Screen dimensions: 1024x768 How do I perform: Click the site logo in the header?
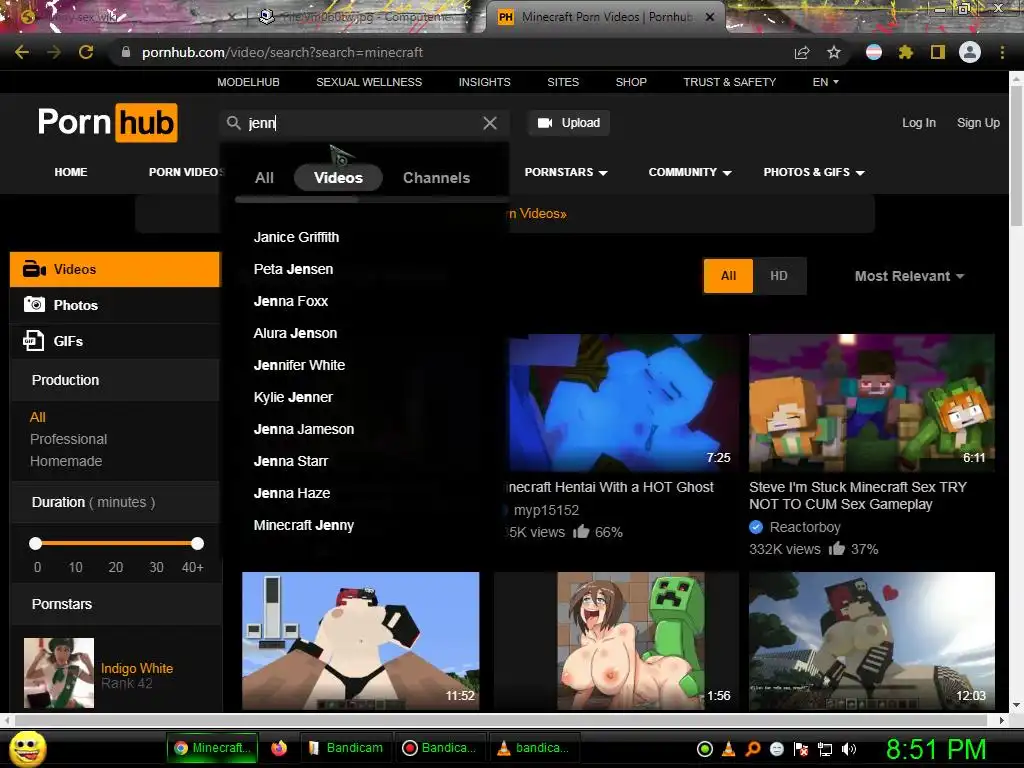click(x=108, y=122)
